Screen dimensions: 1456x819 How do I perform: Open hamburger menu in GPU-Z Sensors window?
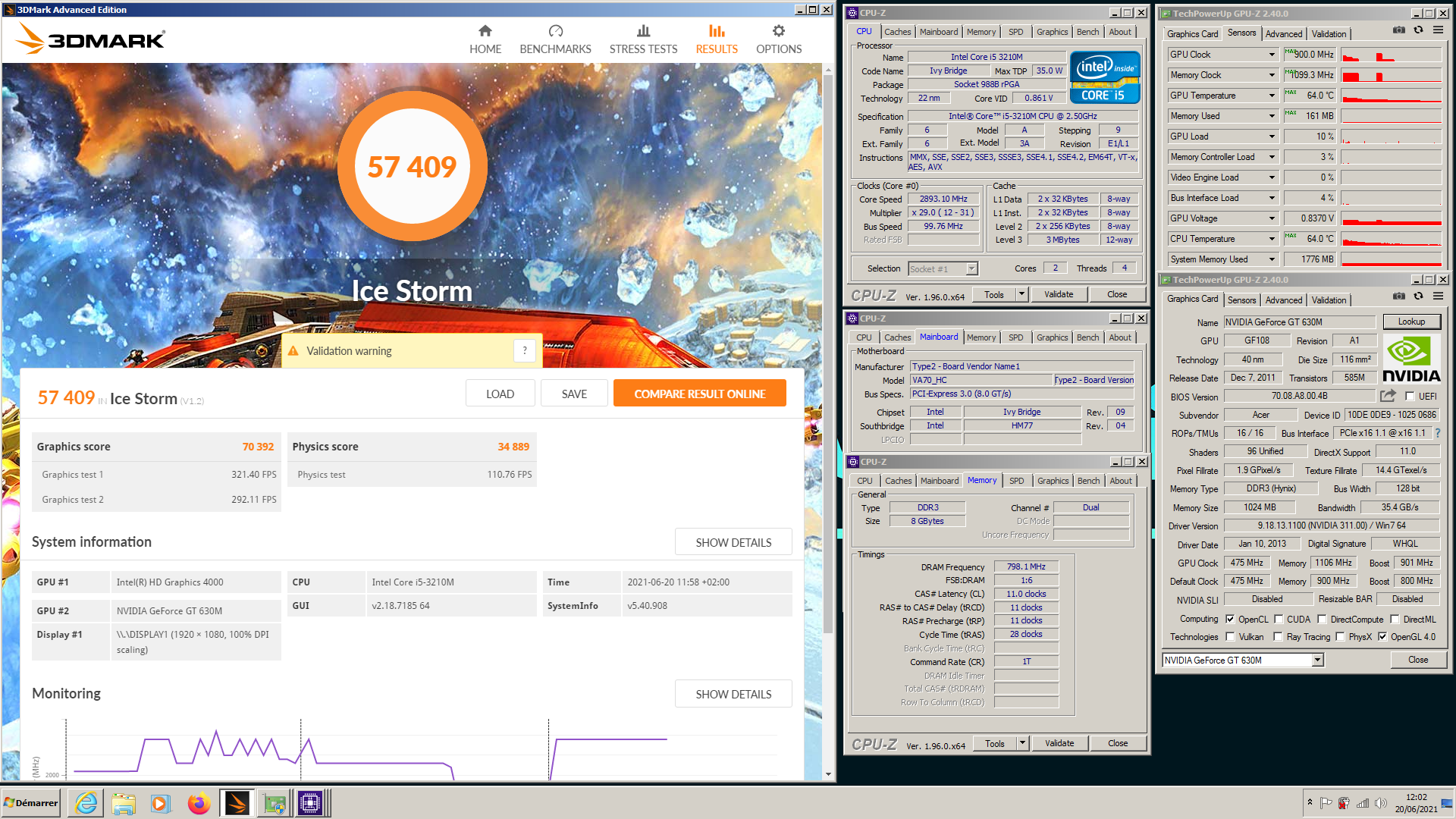pyautogui.click(x=1438, y=30)
